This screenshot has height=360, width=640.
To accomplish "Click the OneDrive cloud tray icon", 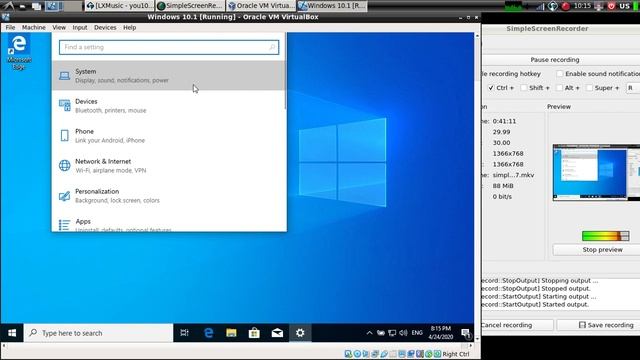I will click(x=381, y=333).
